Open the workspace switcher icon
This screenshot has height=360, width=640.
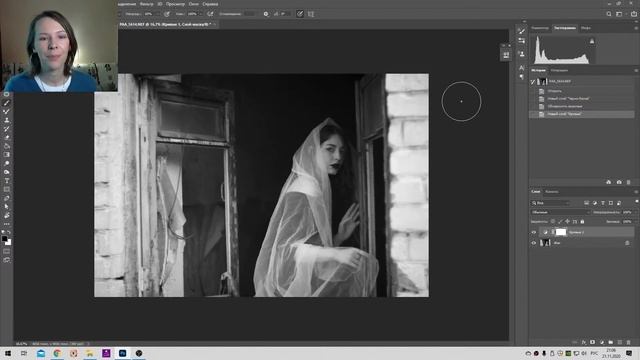tap(619, 14)
